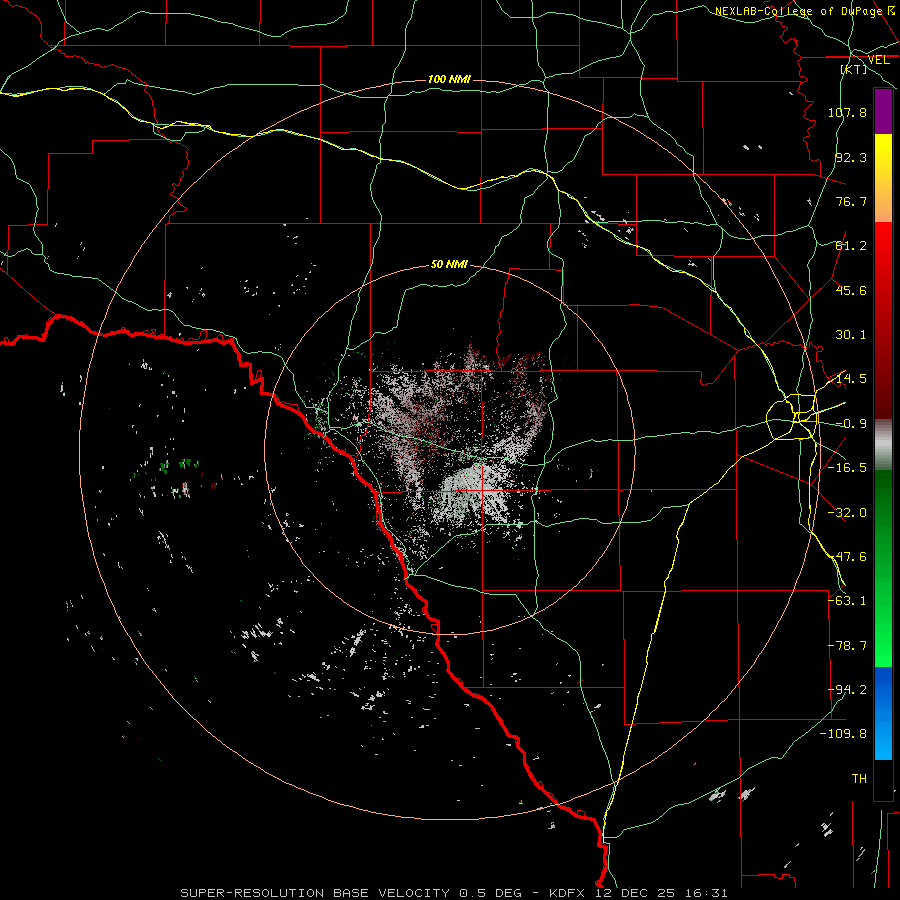The height and width of the screenshot is (900, 900).
Task: Click the 100 NMI range ring label
Action: [449, 79]
